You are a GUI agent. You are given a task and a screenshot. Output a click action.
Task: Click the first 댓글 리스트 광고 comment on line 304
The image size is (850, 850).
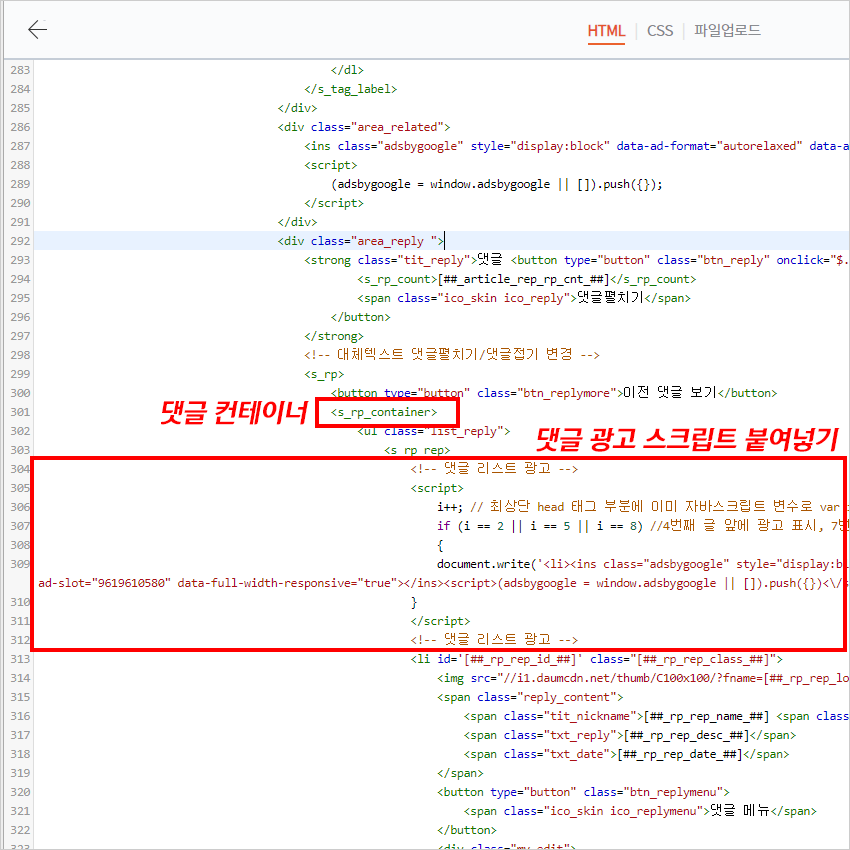(x=494, y=468)
